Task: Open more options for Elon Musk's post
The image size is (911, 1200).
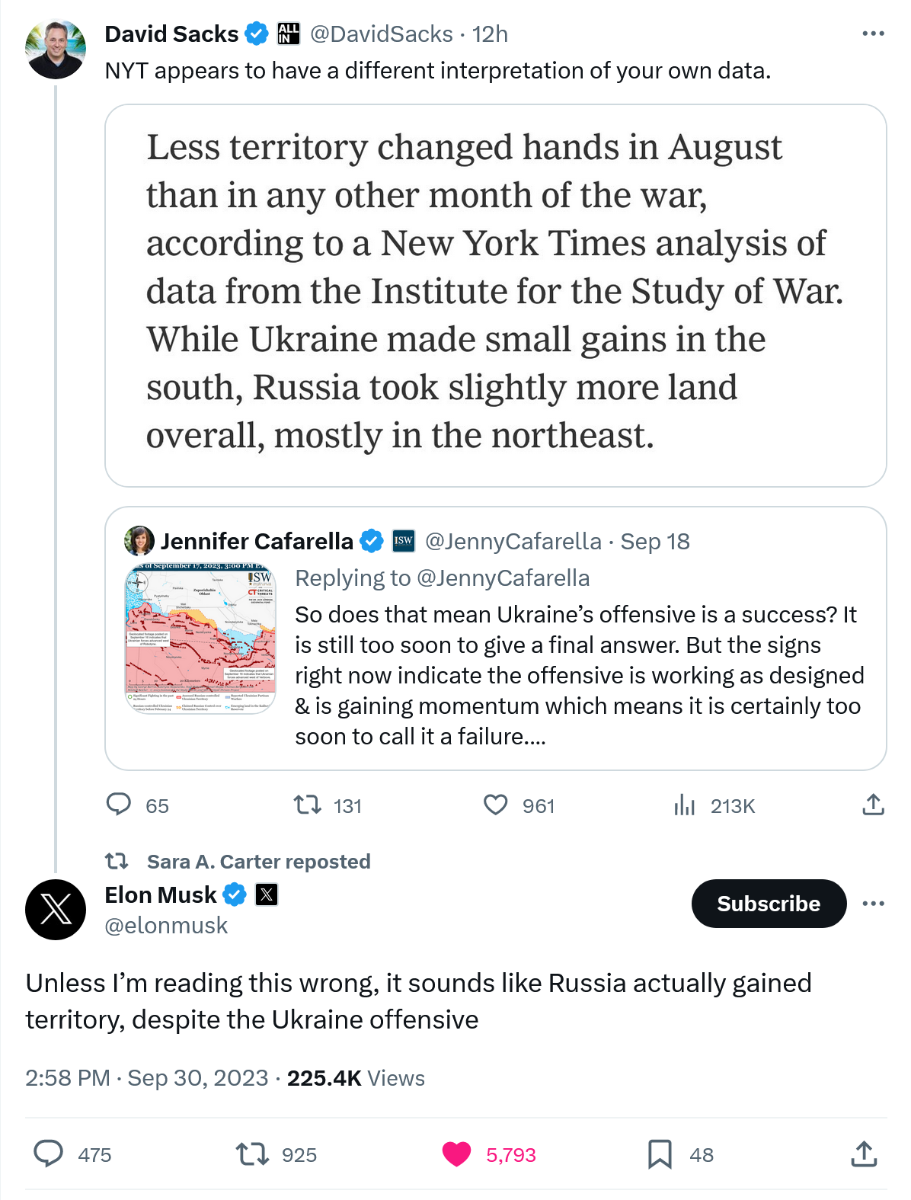Action: (872, 904)
